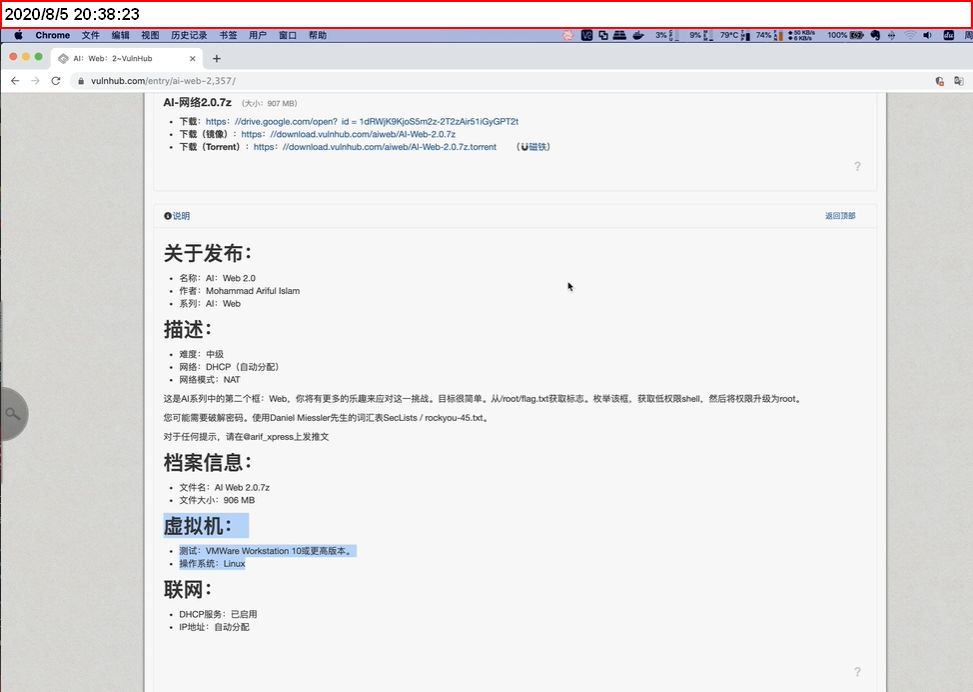Viewport: 973px width, 692px height.
Task: Open the mirror download AI-Web-2.0.7z link
Action: (x=348, y=134)
